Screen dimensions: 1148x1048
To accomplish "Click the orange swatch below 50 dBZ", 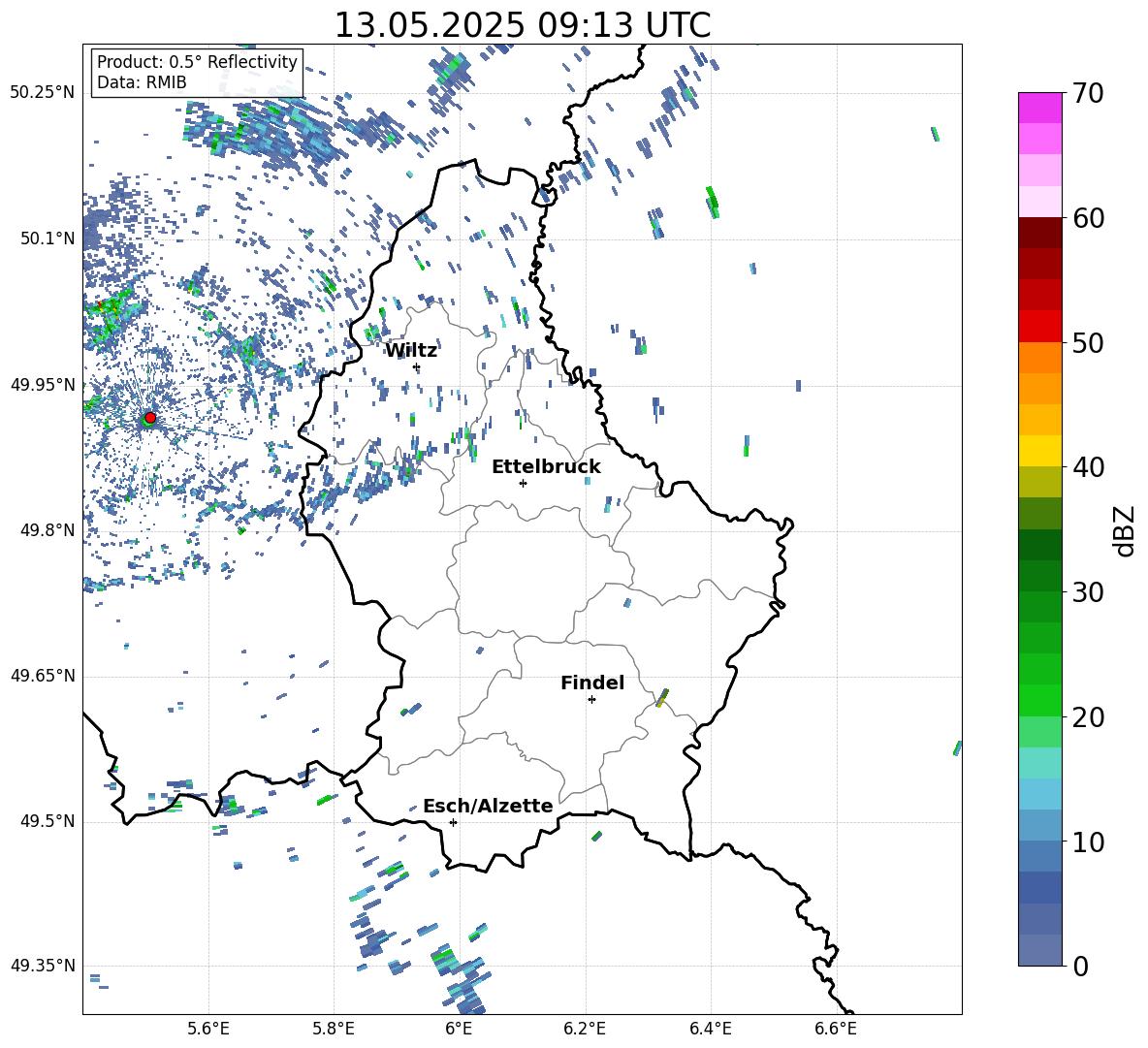I will [x=1040, y=358].
